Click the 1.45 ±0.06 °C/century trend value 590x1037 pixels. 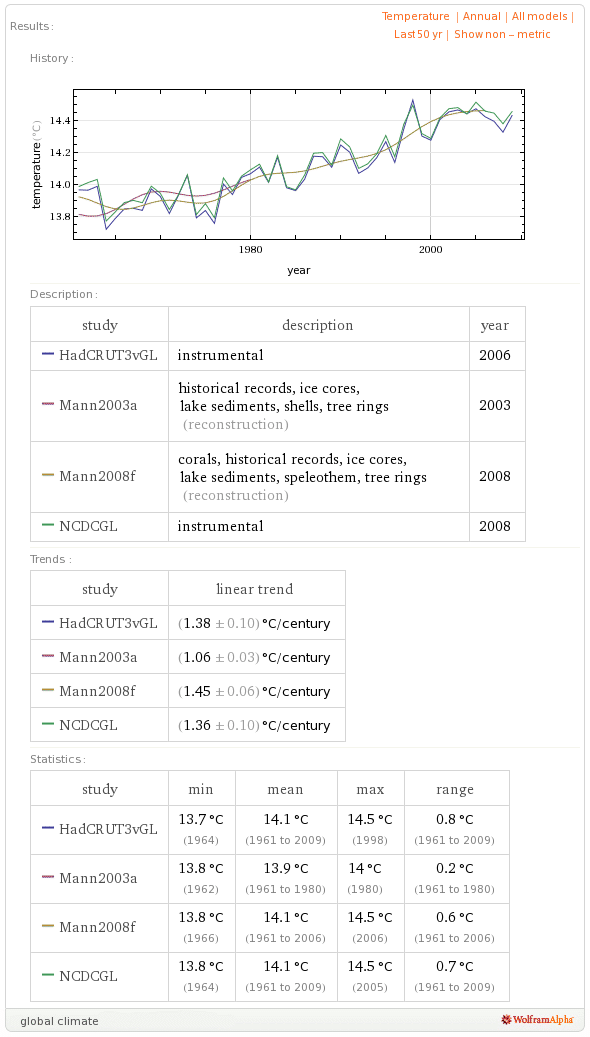tap(254, 691)
